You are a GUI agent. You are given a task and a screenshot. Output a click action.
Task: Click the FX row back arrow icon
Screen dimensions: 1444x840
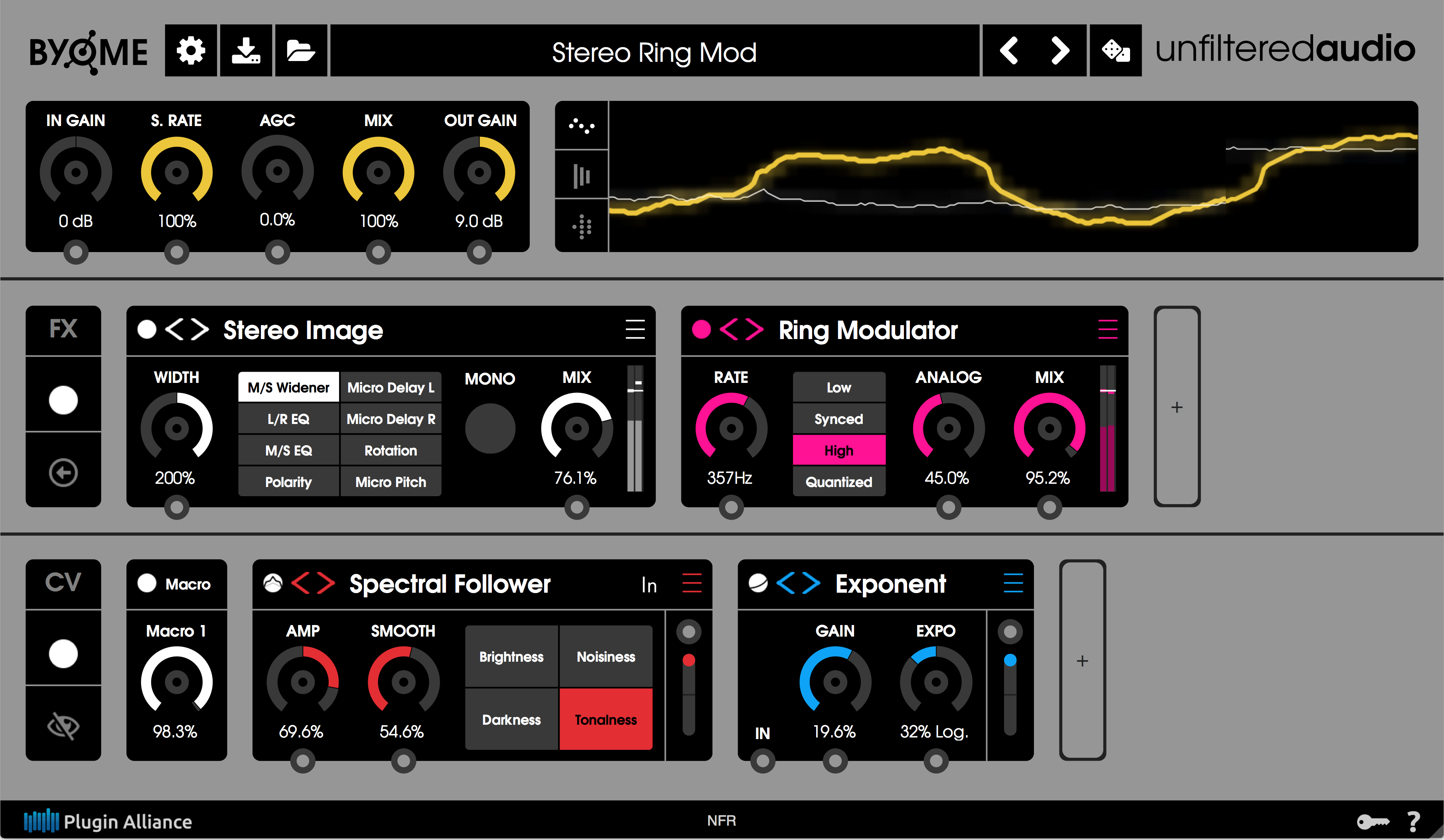[63, 473]
